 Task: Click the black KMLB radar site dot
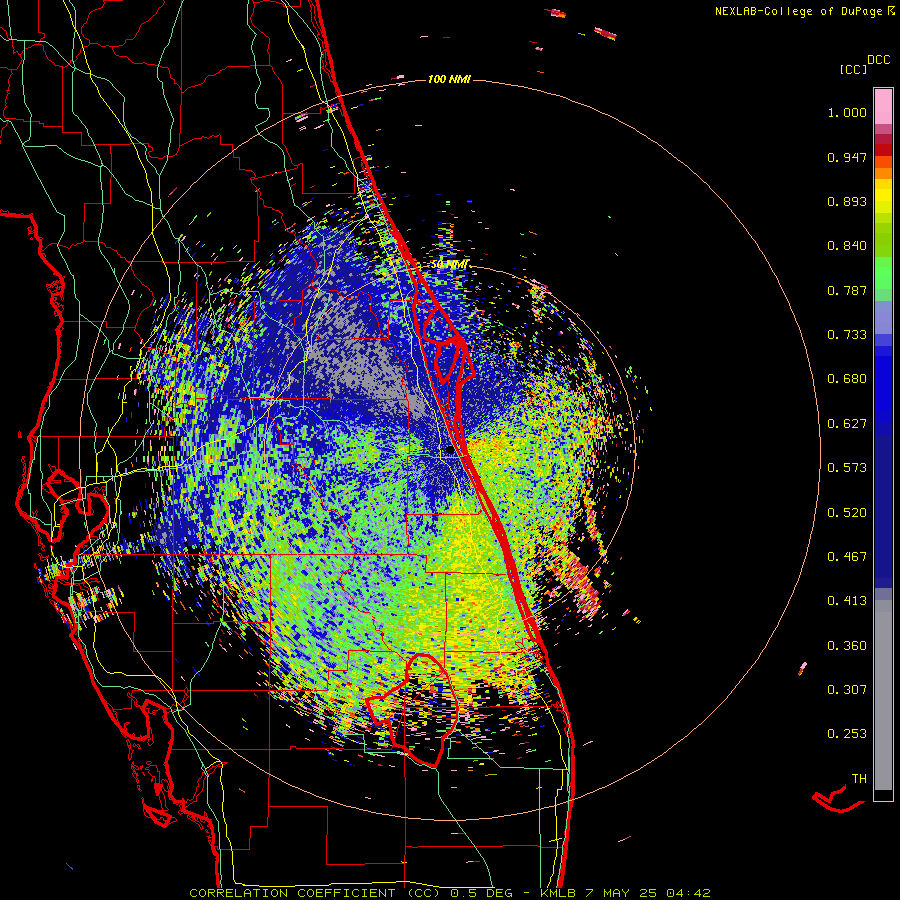click(x=450, y=451)
